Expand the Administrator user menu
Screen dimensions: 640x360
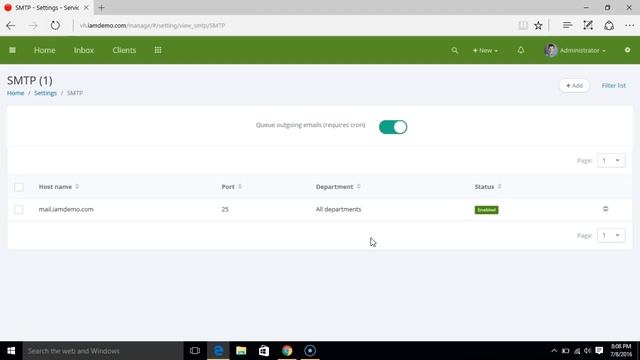coord(583,50)
